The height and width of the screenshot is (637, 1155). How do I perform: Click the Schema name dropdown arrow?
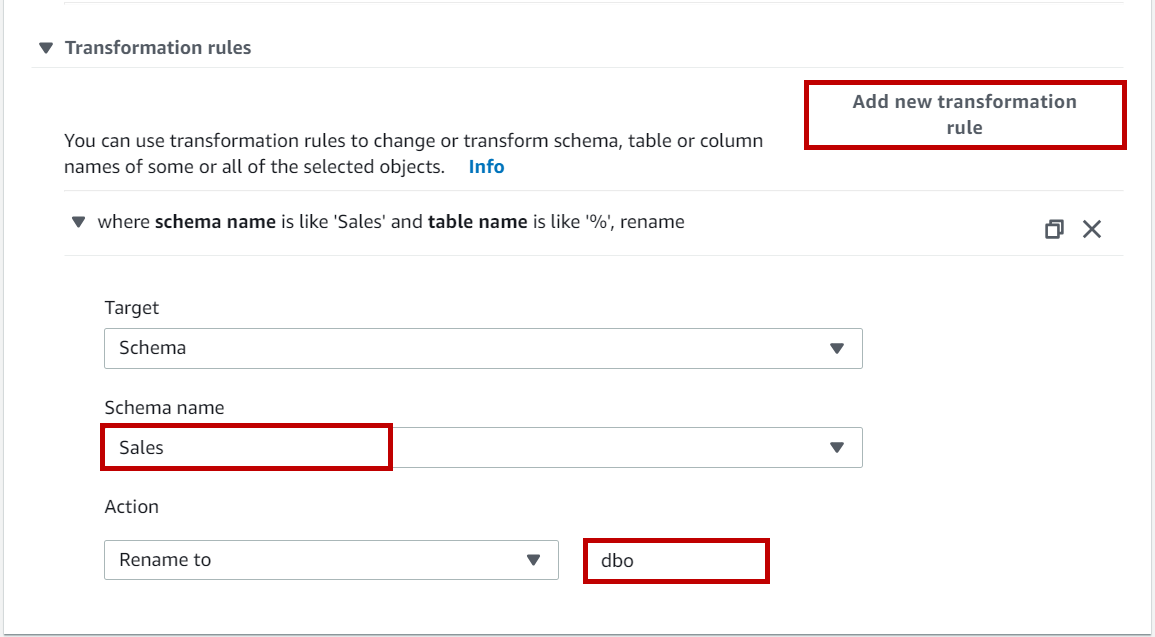[x=837, y=448]
